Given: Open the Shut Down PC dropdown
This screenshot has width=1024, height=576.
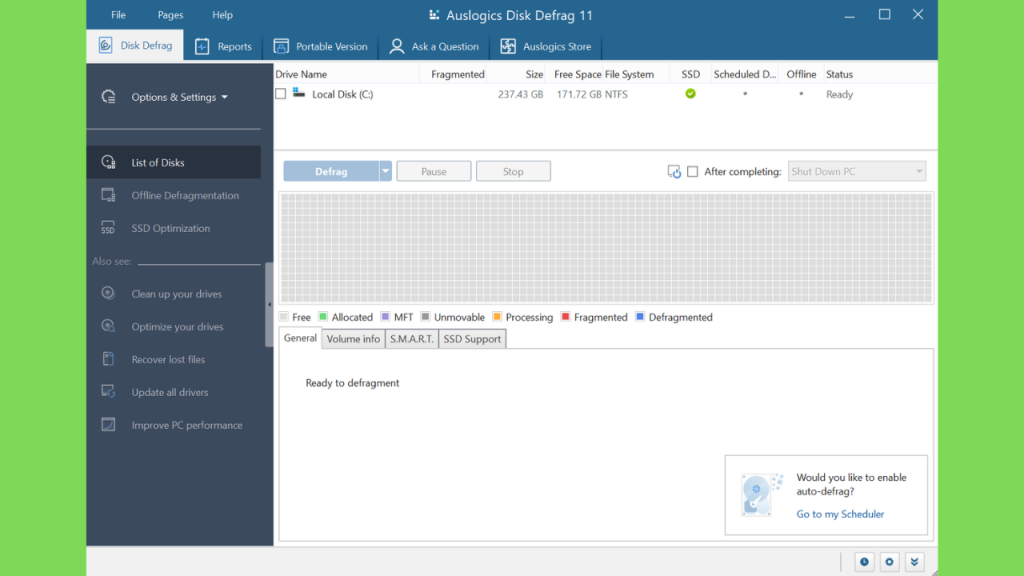Looking at the screenshot, I should 857,171.
